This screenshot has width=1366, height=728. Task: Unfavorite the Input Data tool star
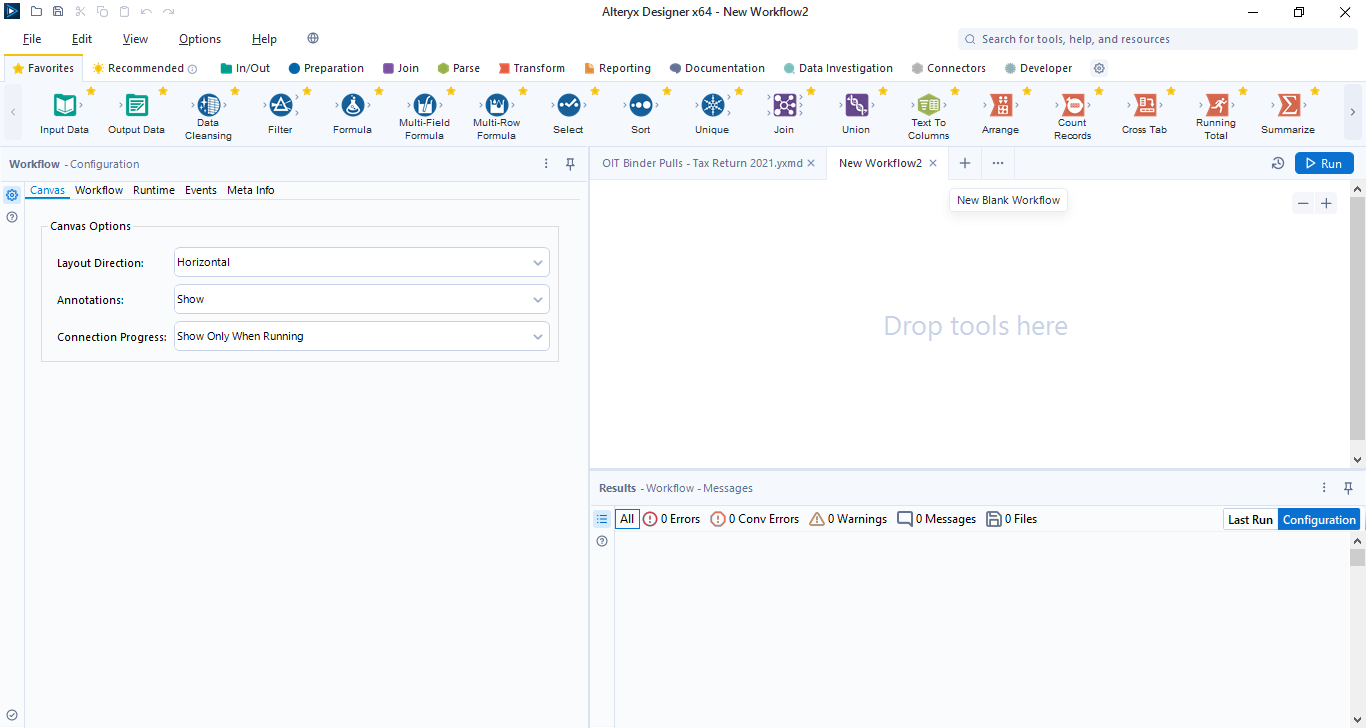point(91,91)
